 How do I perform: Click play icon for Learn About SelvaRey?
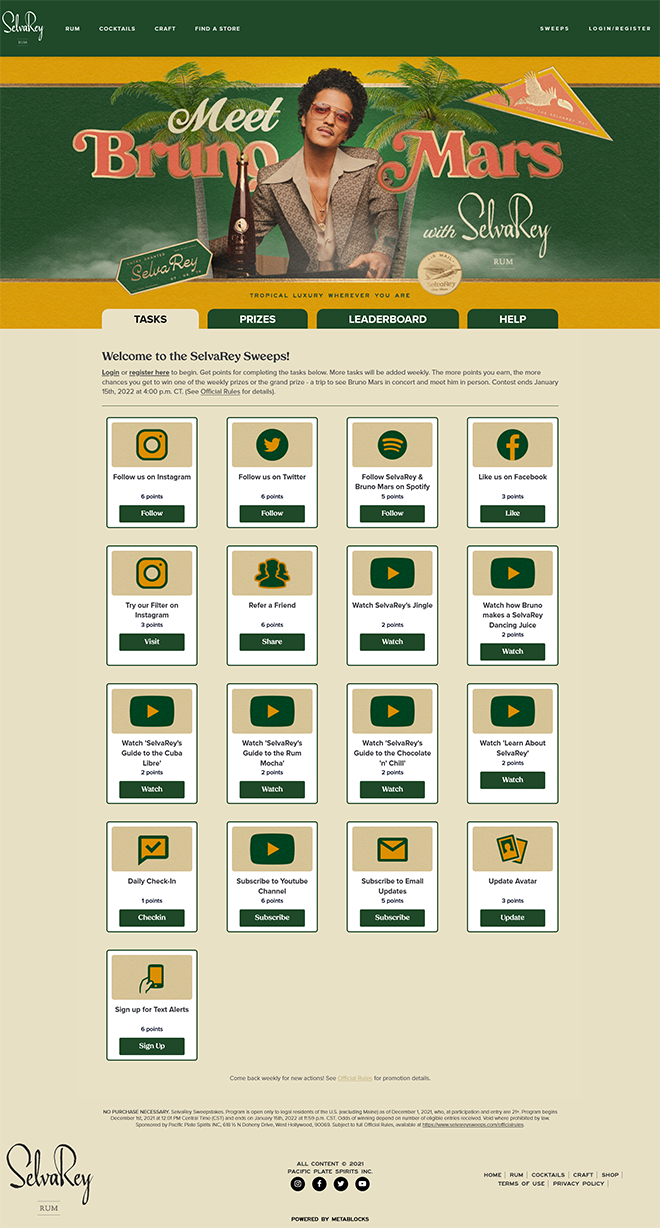(512, 711)
